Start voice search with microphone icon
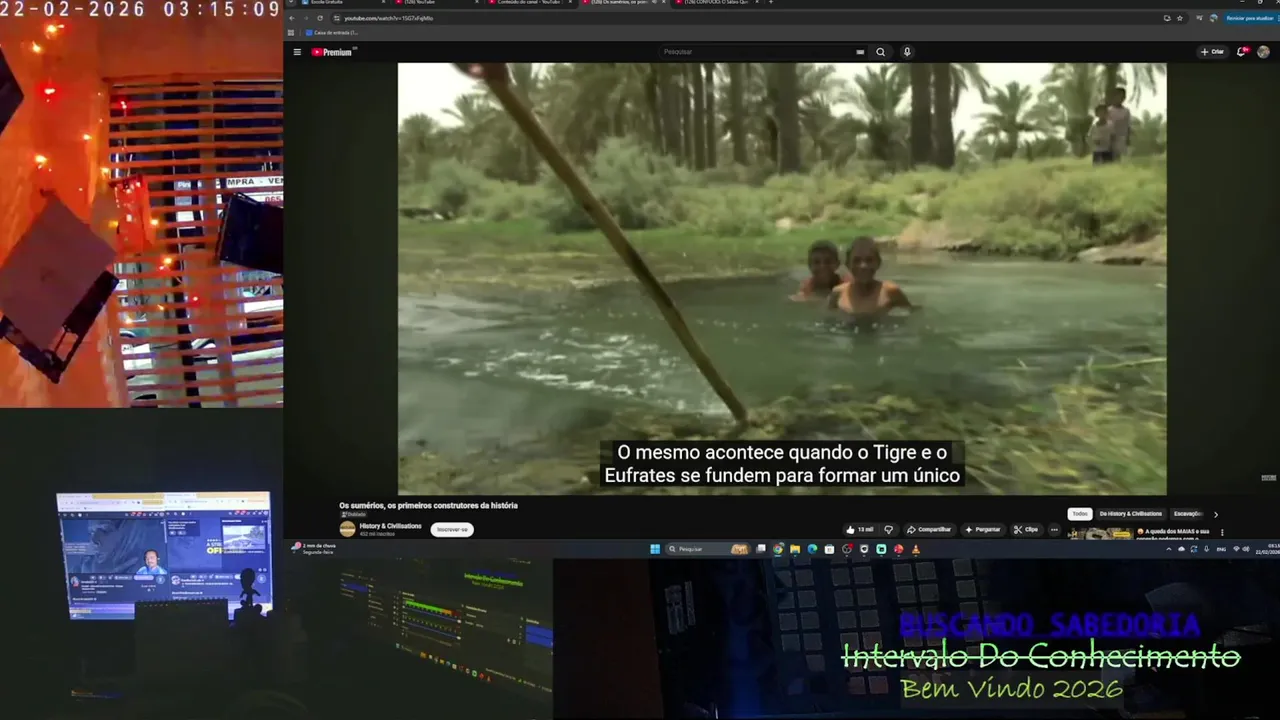This screenshot has height=720, width=1280. (x=907, y=52)
